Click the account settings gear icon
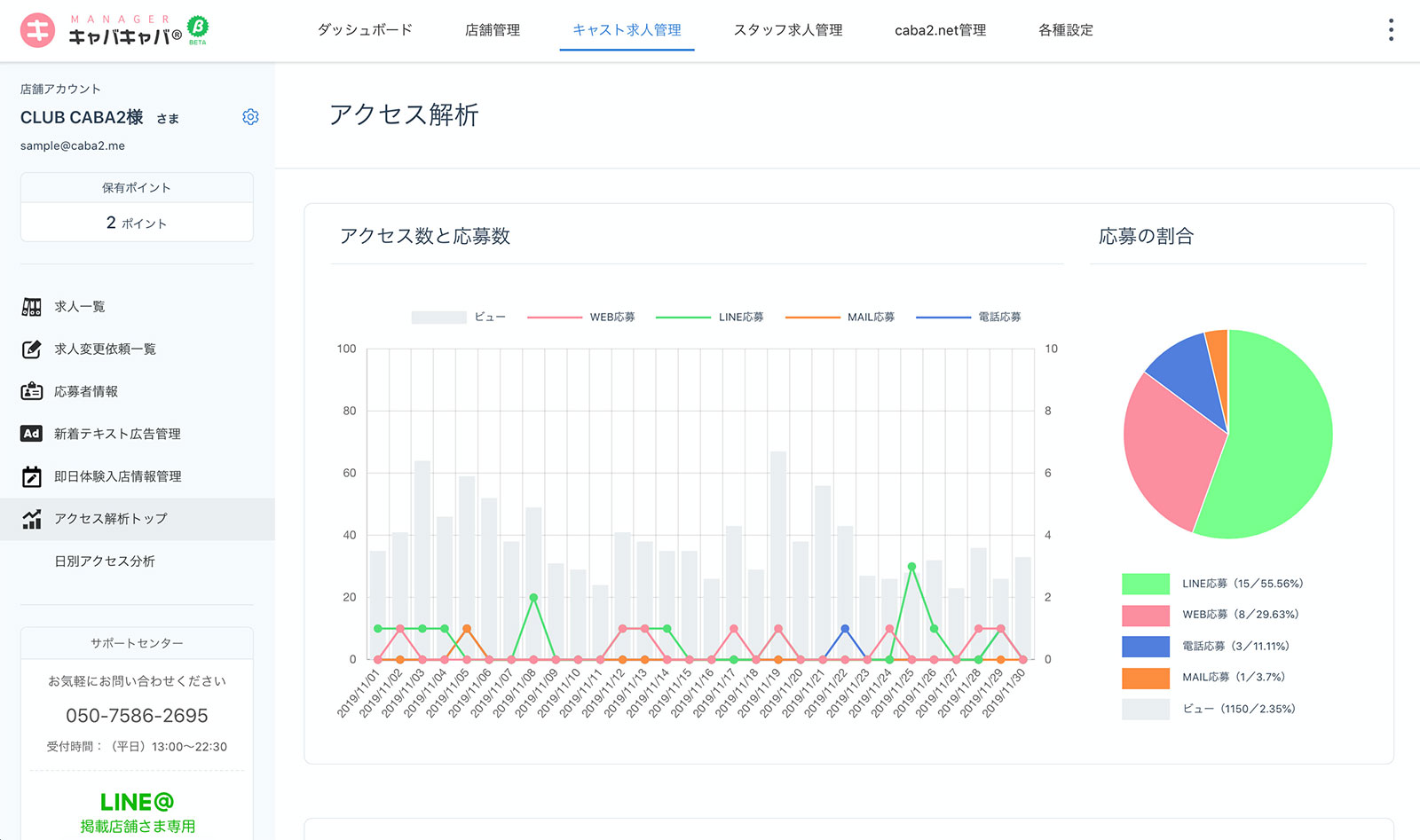Image resolution: width=1420 pixels, height=840 pixels. click(250, 117)
